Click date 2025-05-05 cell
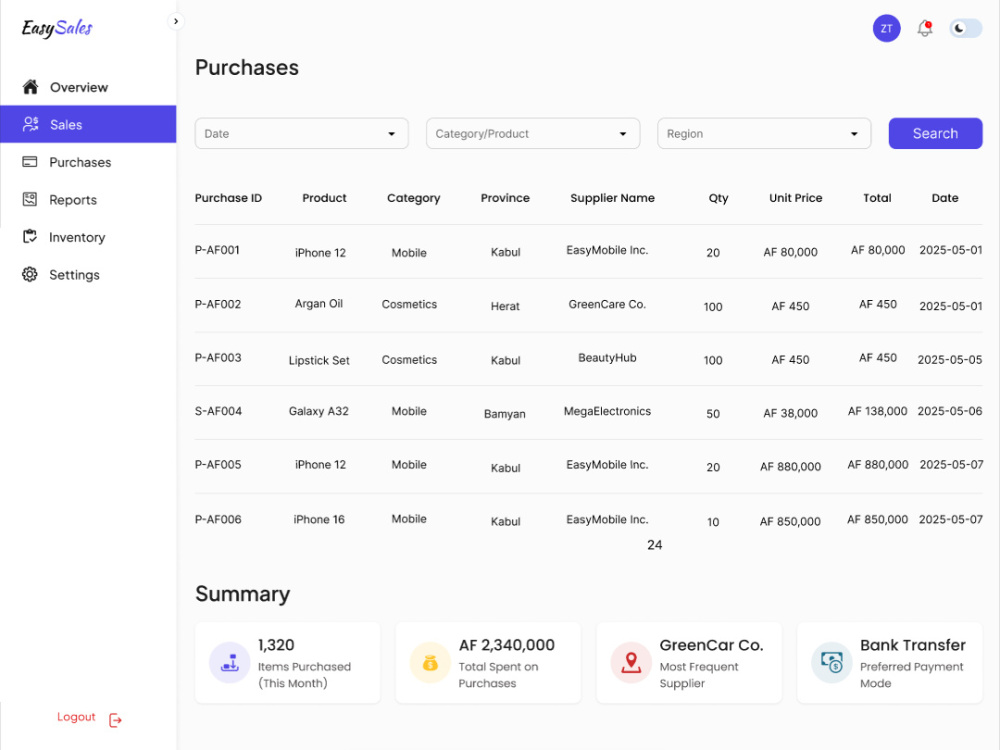 (950, 360)
